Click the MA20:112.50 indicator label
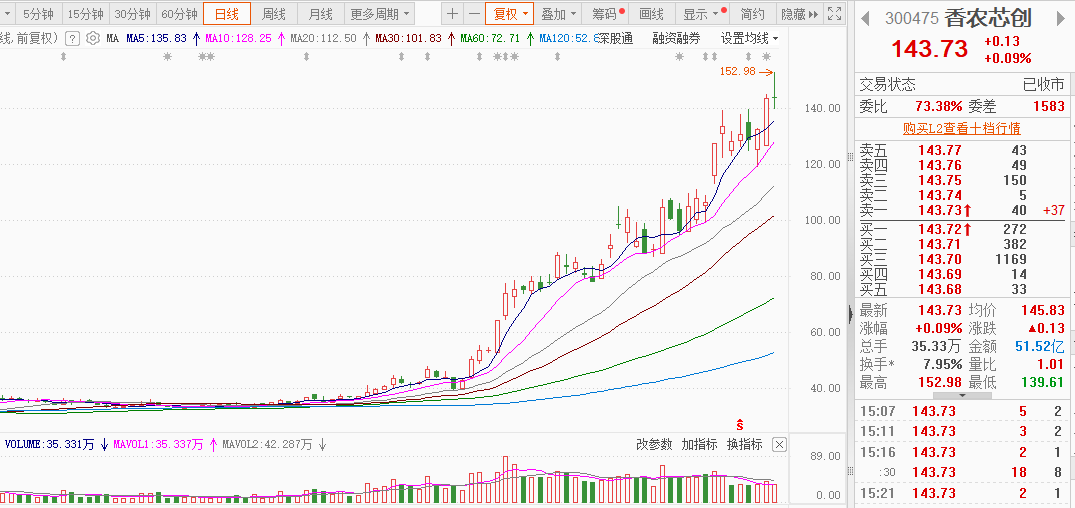1075x508 pixels. tap(324, 39)
